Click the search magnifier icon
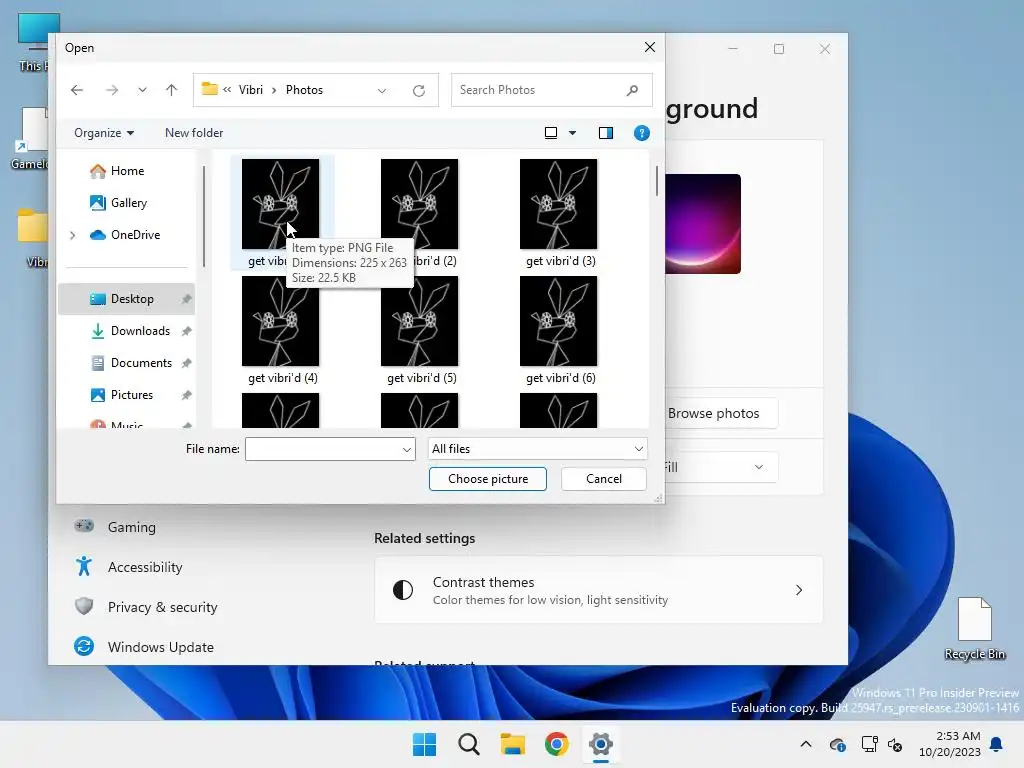 click(x=632, y=90)
